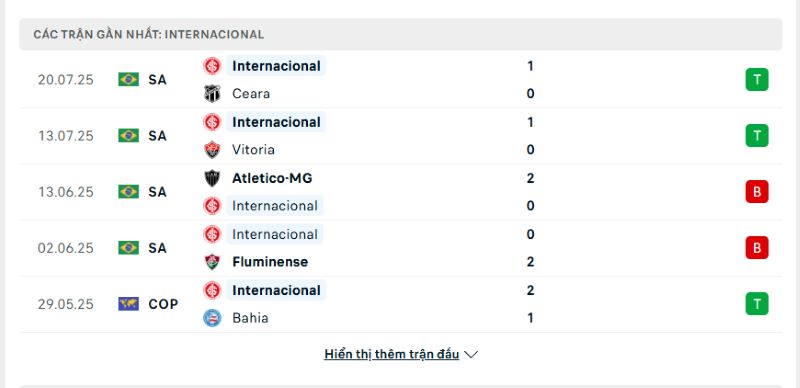
Task: Click the COP world flag icon
Action: pyautogui.click(x=129, y=304)
